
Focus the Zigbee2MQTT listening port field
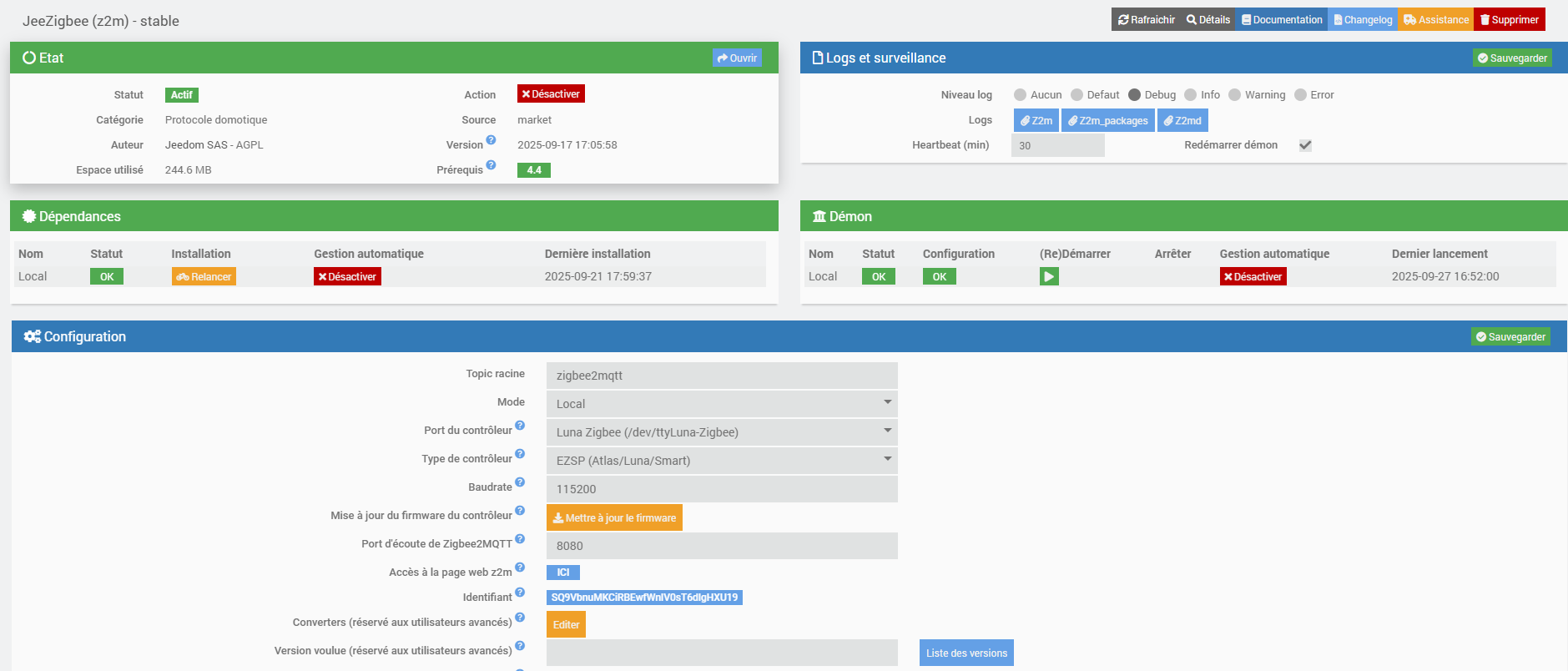[722, 546]
